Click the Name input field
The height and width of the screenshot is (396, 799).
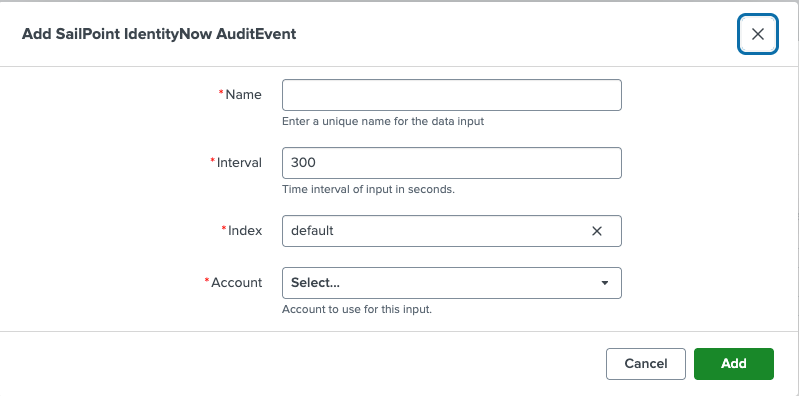pos(451,95)
